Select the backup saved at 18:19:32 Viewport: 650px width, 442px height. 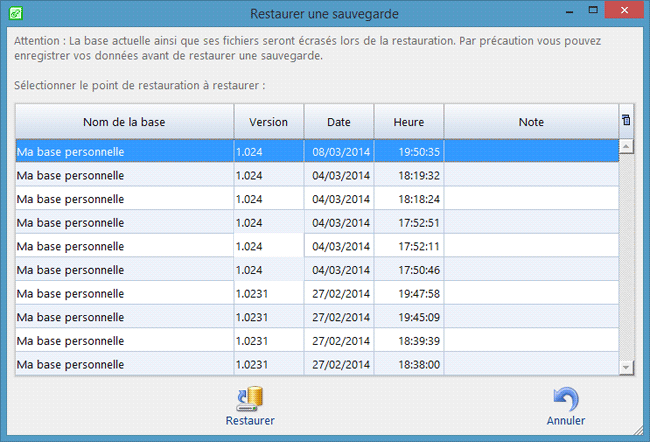pos(124,174)
